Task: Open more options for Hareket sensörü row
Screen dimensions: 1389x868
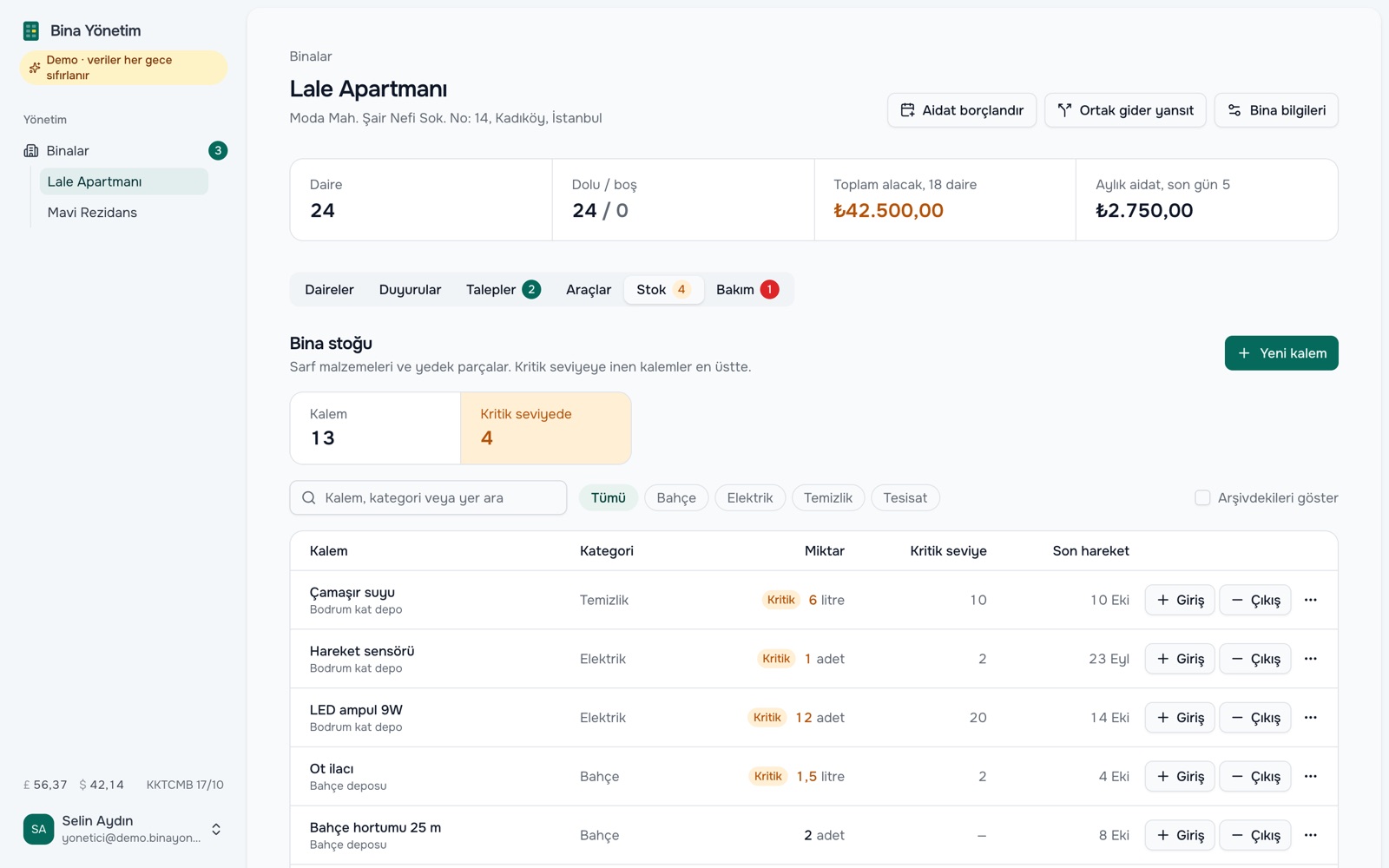Action: [x=1311, y=659]
